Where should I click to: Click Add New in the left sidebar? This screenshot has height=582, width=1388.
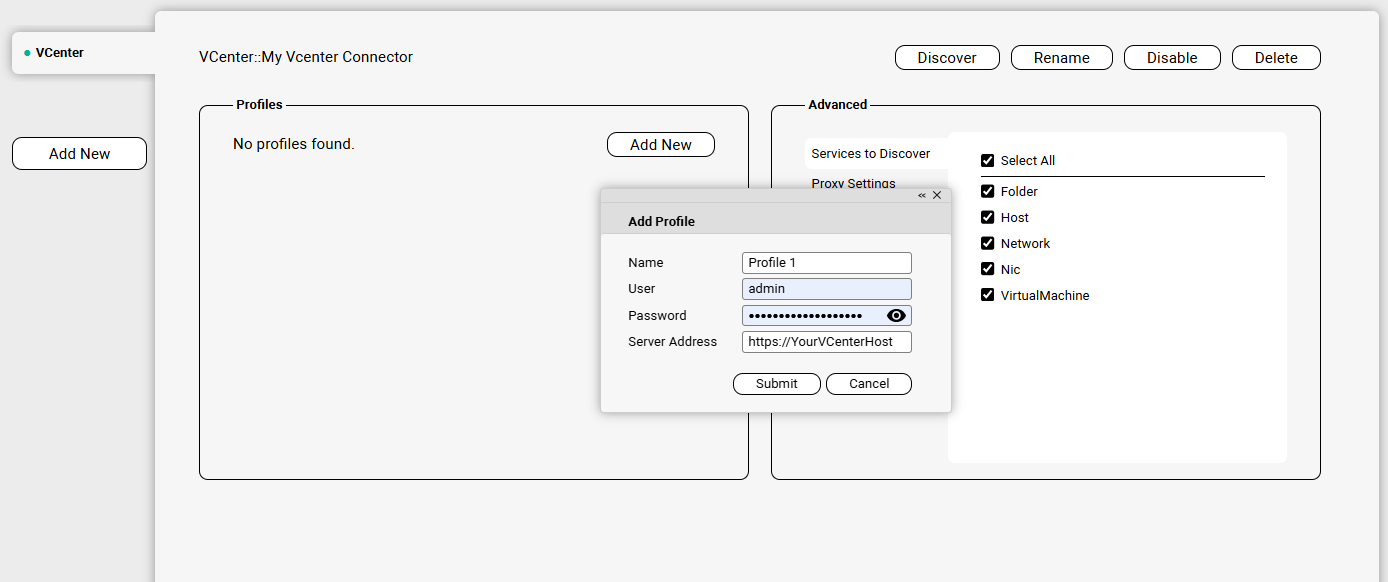[79, 154]
